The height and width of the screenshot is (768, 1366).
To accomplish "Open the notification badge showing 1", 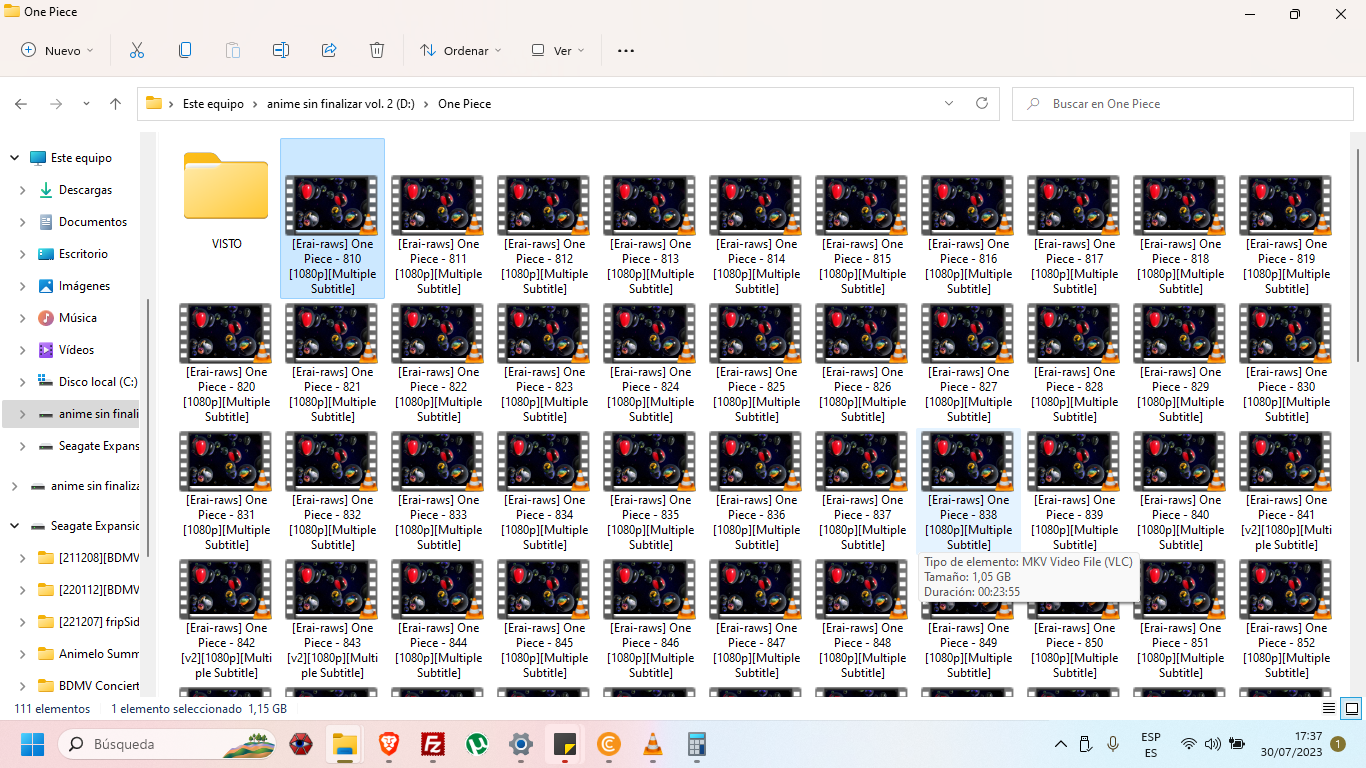I will [1338, 744].
